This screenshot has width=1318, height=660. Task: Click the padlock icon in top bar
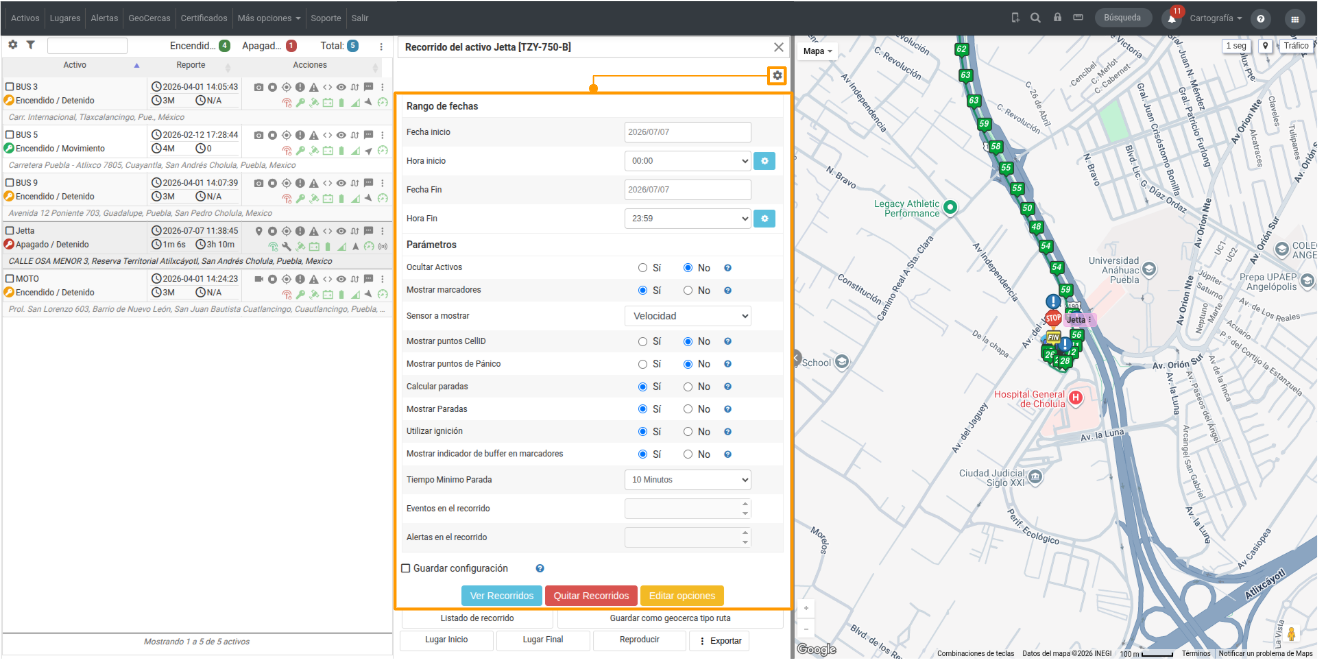(1057, 18)
